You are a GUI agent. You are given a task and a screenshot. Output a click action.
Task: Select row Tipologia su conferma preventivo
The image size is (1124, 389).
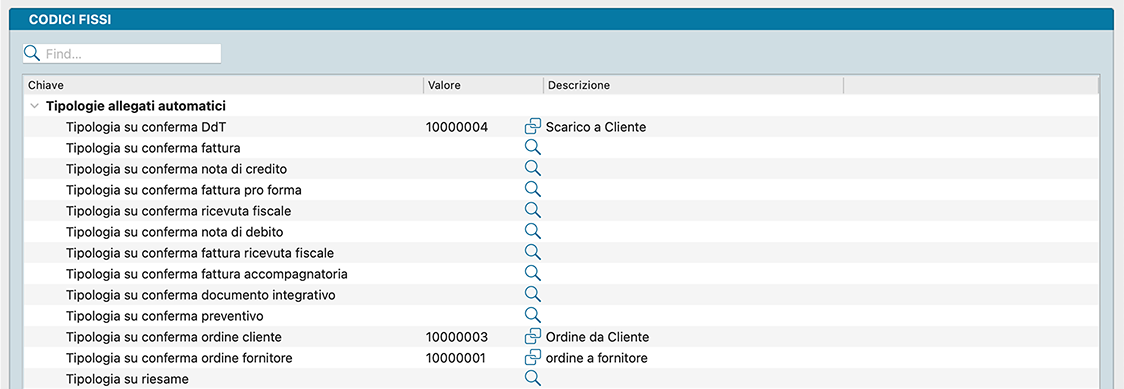pyautogui.click(x=561, y=315)
